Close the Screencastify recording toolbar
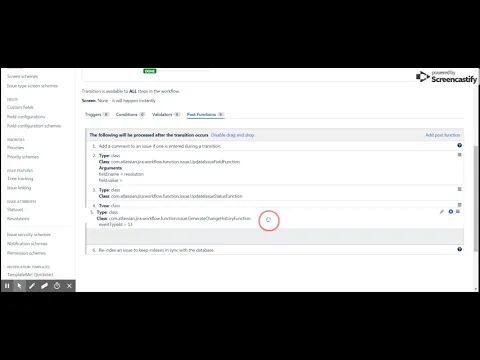The width and height of the screenshot is (480, 360). [x=69, y=286]
